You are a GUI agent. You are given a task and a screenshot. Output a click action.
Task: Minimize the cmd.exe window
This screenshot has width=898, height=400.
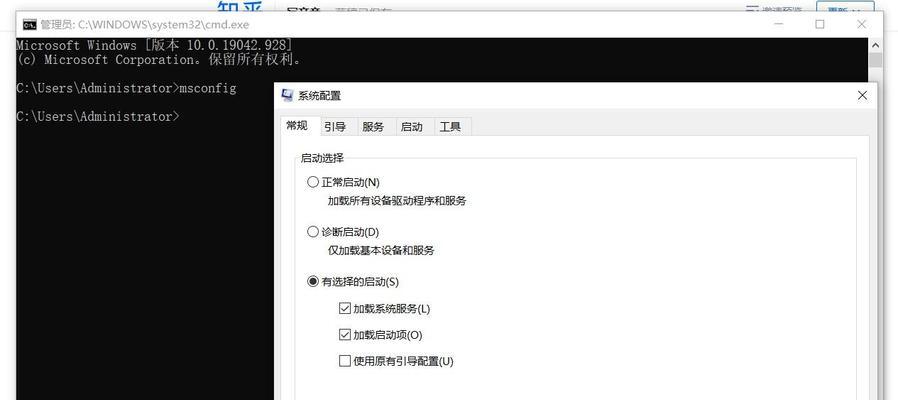click(x=779, y=24)
